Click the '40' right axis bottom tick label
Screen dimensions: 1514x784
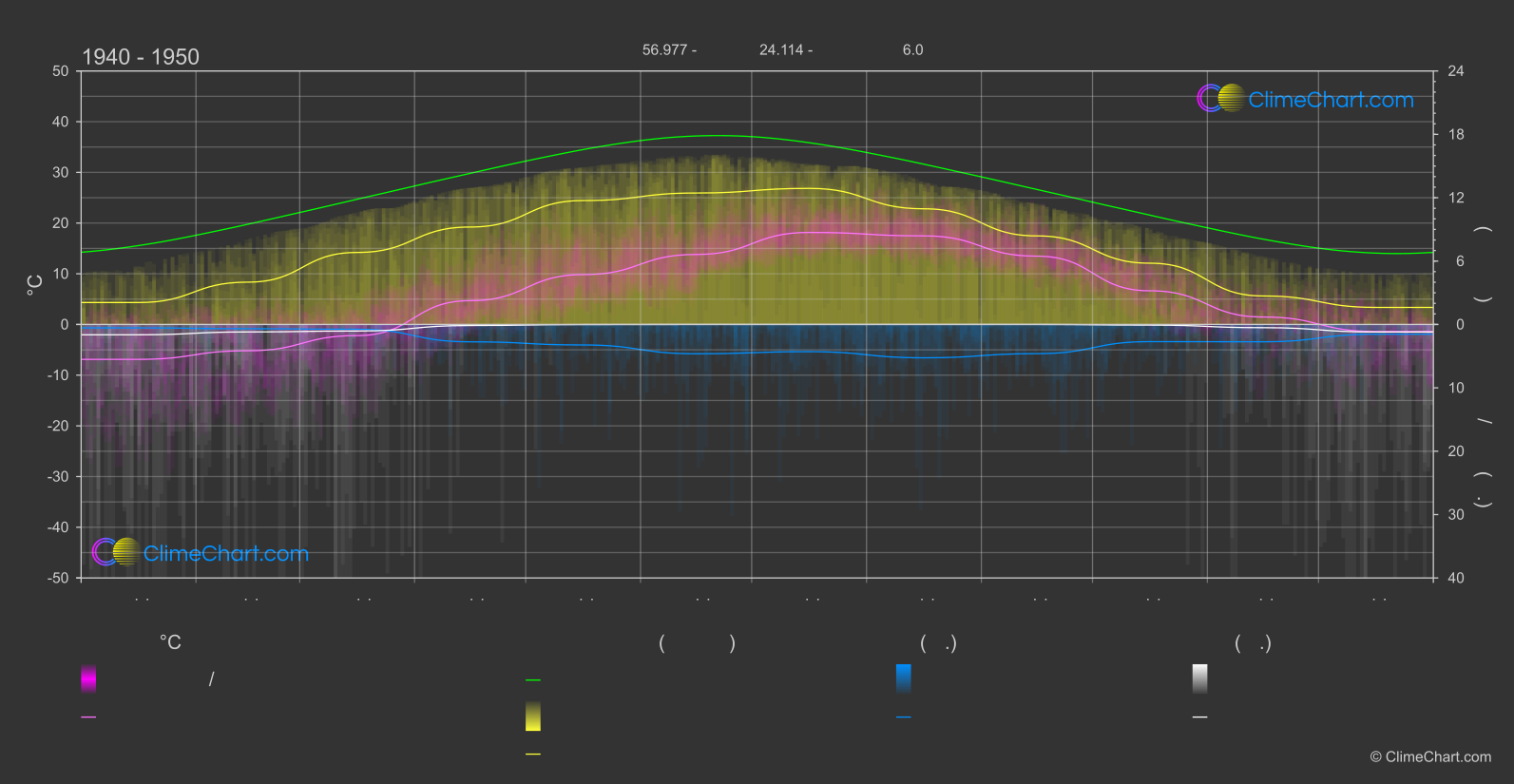1456,578
